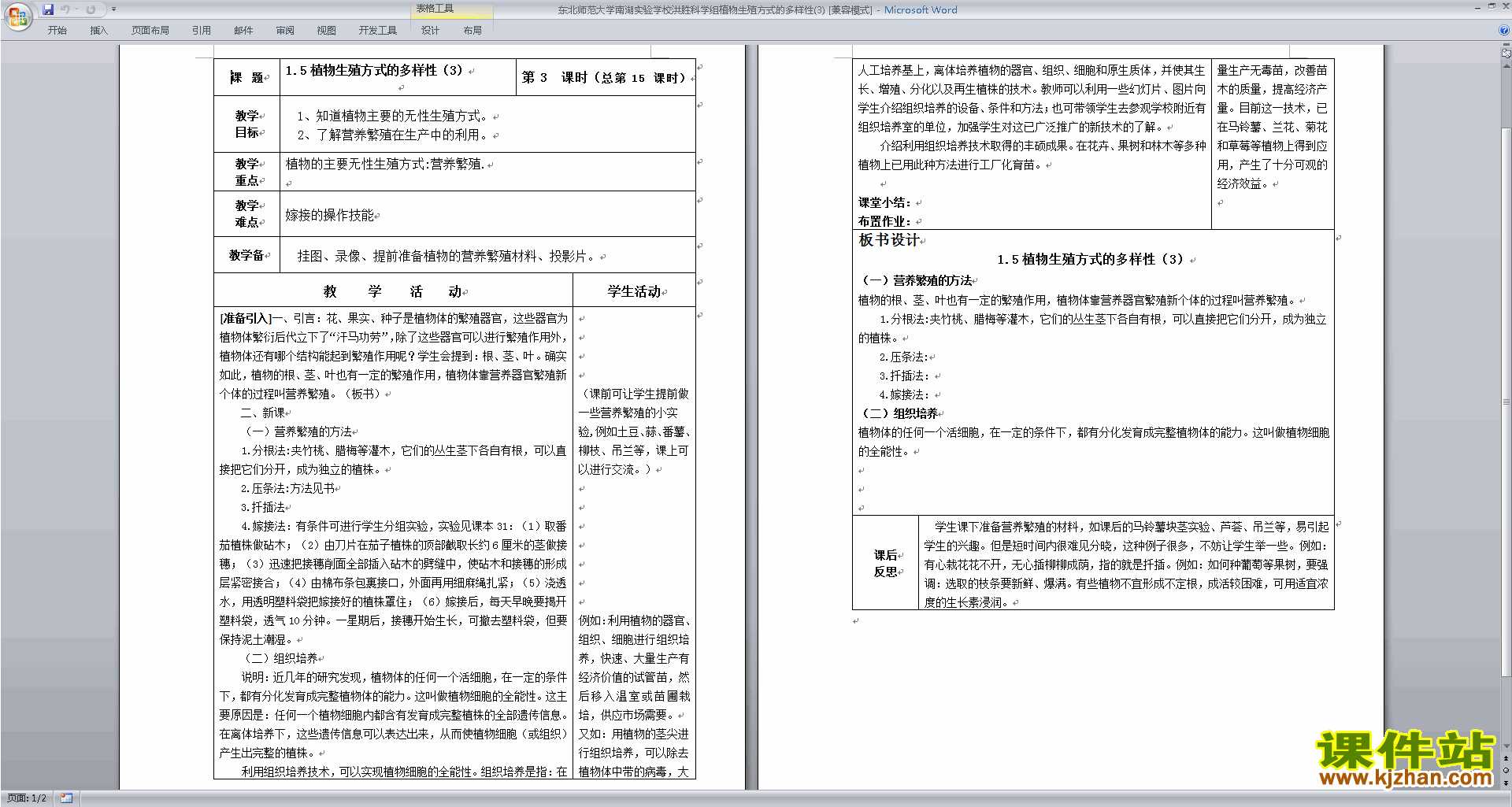Viewport: 1512px width, 807px height.
Task: Click the text 嫁接的操作技能
Action: tap(329, 215)
